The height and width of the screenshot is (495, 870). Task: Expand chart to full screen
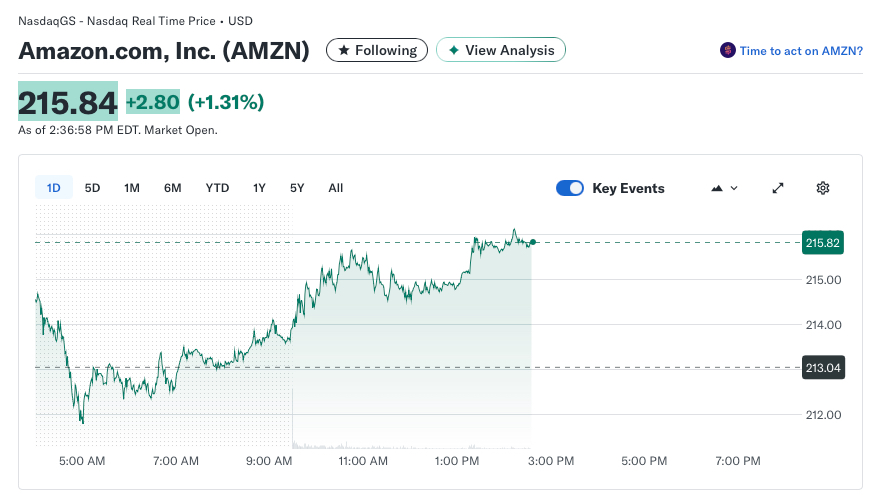pos(779,188)
